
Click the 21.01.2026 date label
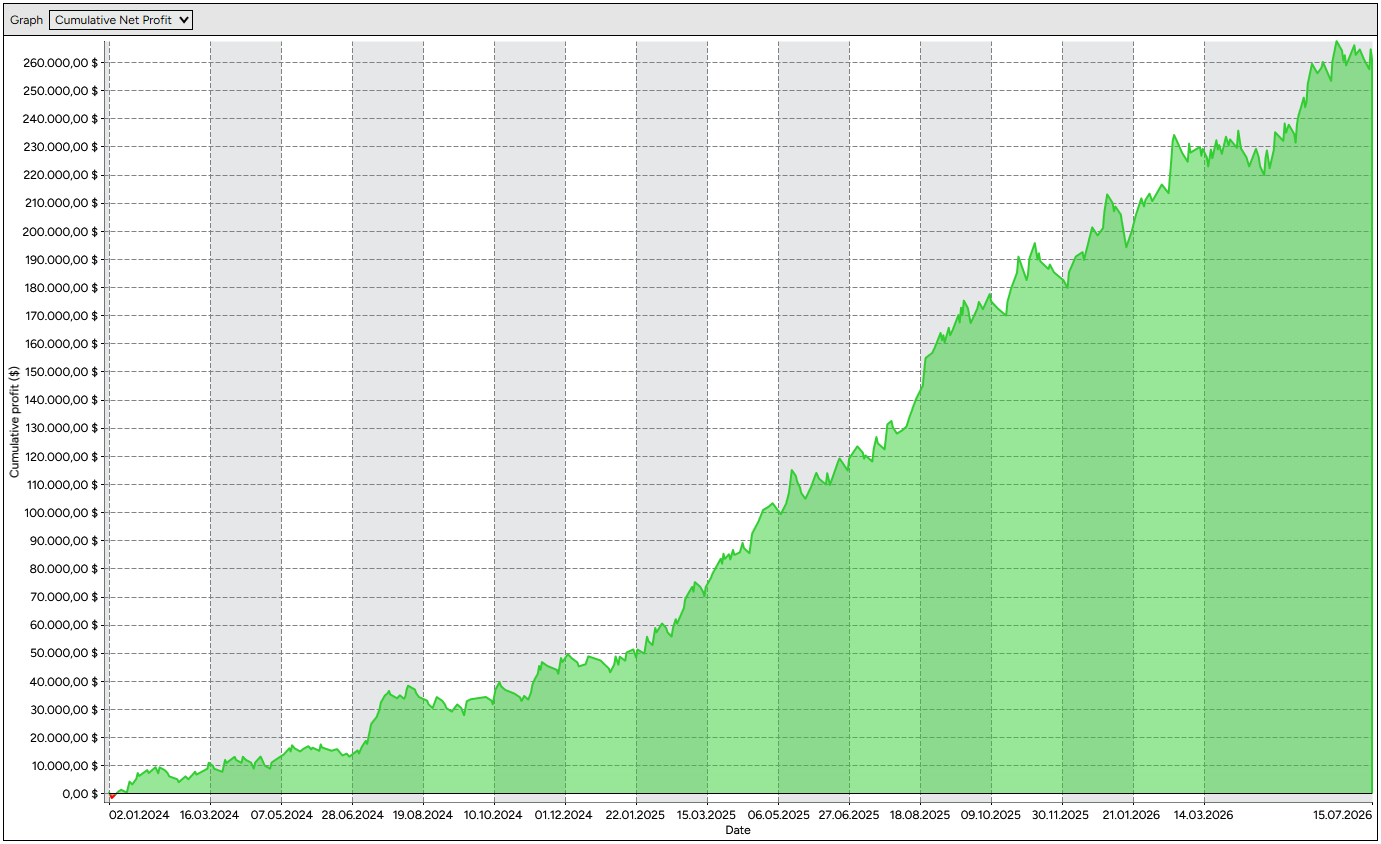1133,815
